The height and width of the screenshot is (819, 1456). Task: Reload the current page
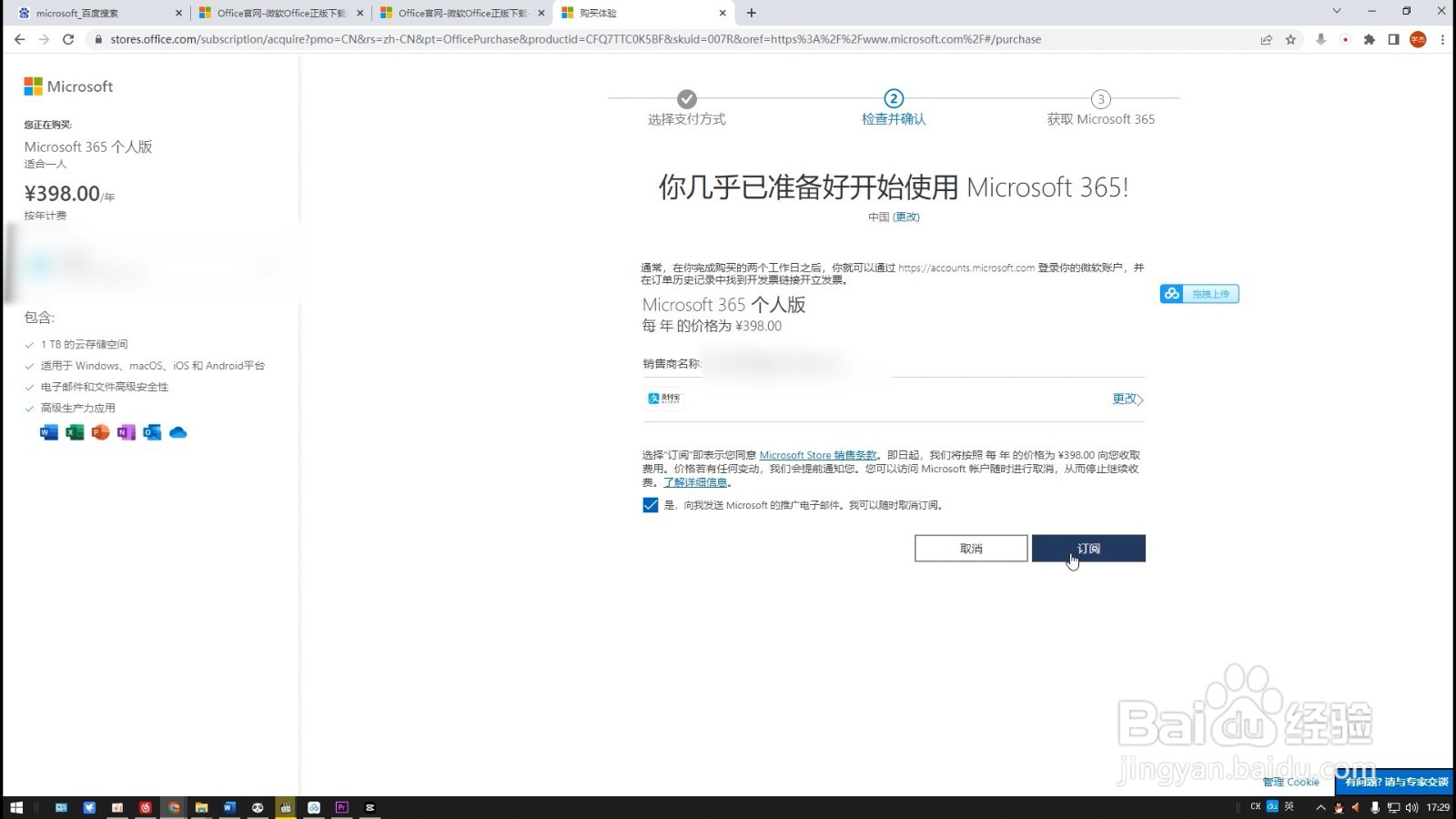(68, 39)
